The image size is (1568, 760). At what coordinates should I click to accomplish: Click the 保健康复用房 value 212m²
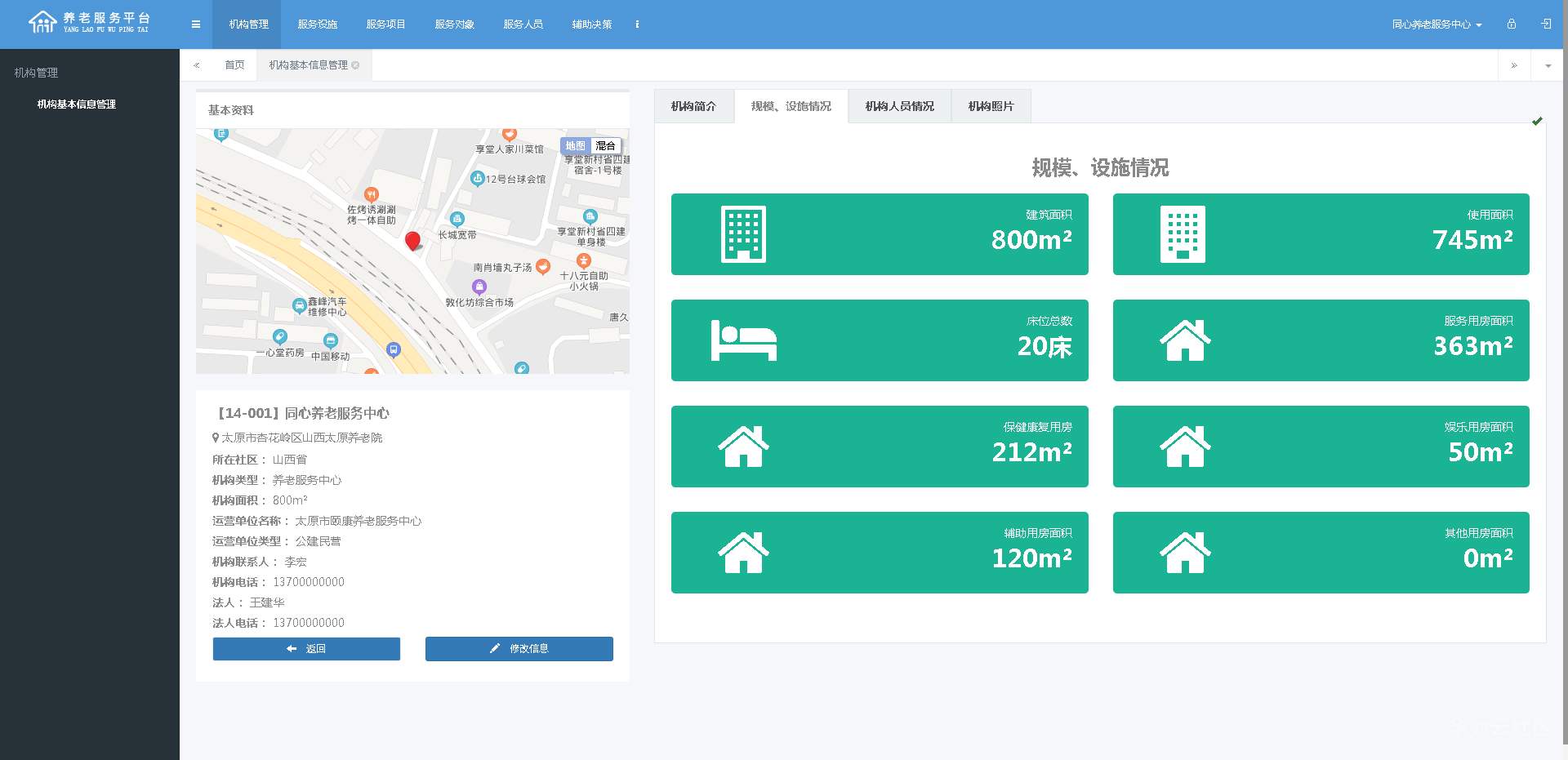(1032, 452)
